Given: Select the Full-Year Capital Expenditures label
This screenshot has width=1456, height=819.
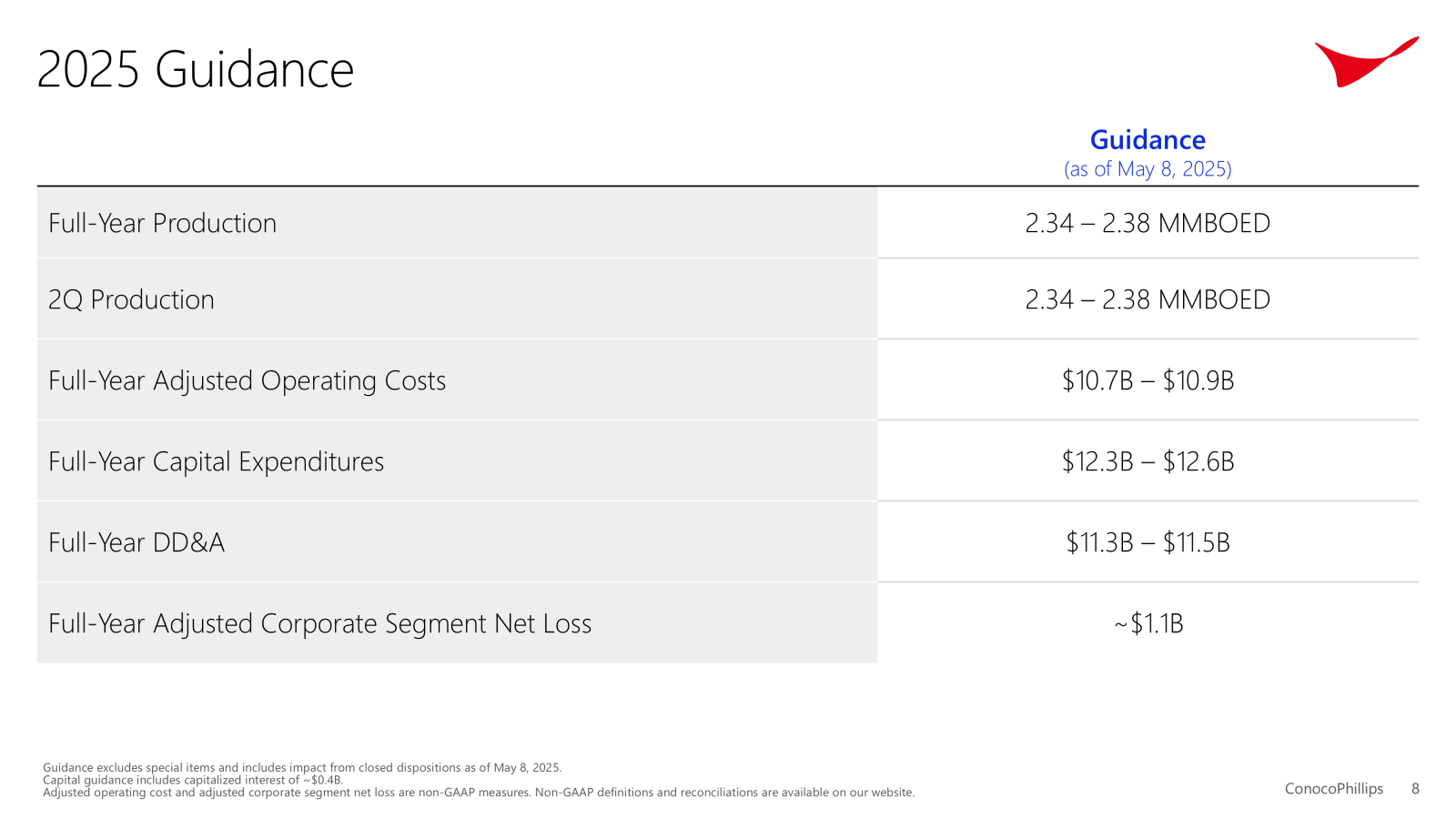Looking at the screenshot, I should 216,461.
